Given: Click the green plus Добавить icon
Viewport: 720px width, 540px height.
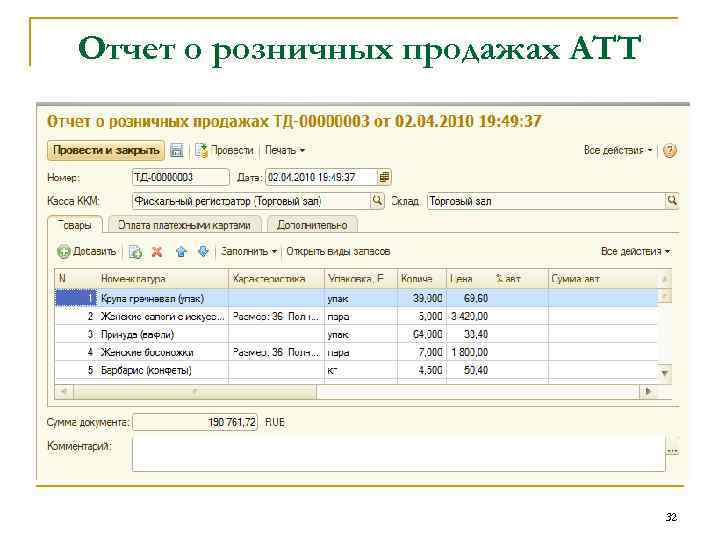Looking at the screenshot, I should pyautogui.click(x=63, y=252).
